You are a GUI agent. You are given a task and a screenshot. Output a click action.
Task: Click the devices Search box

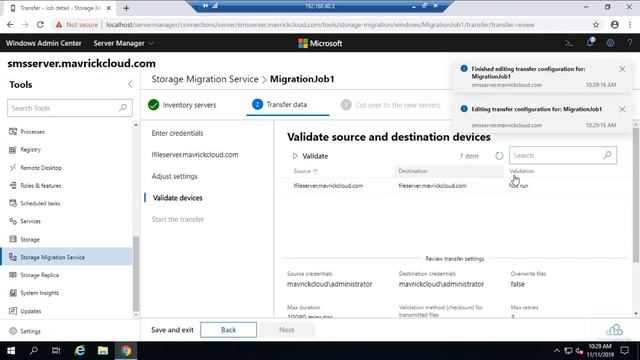[563, 156]
